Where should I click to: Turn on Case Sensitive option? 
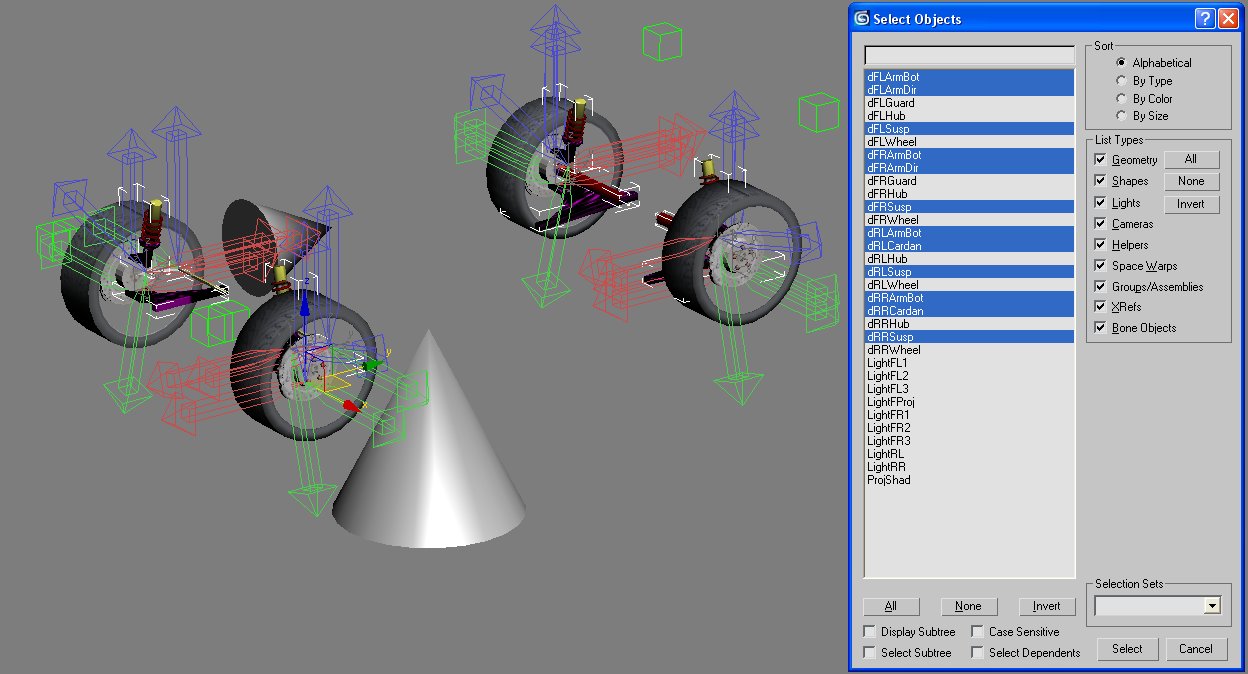pos(977,632)
